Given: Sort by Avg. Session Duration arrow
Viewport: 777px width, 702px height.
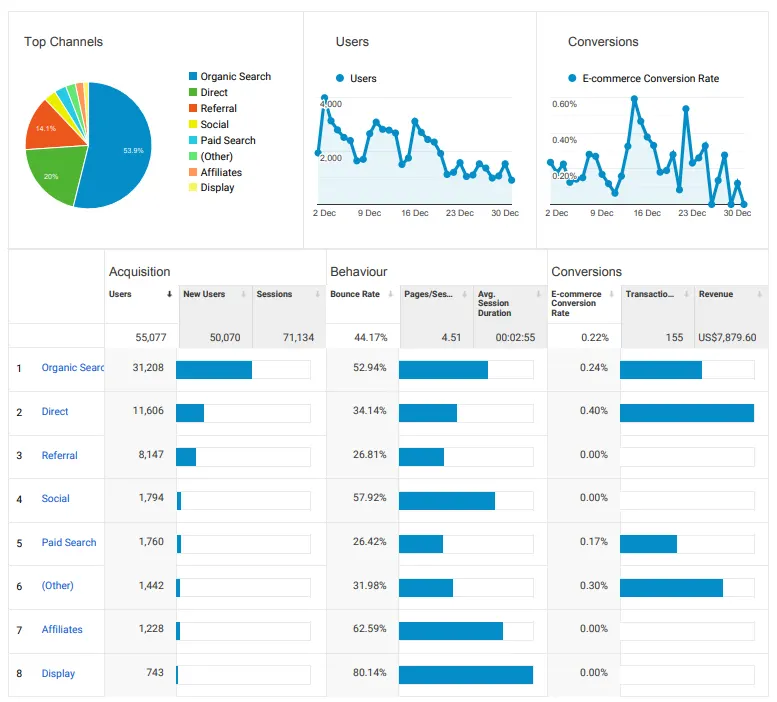Looking at the screenshot, I should (538, 294).
